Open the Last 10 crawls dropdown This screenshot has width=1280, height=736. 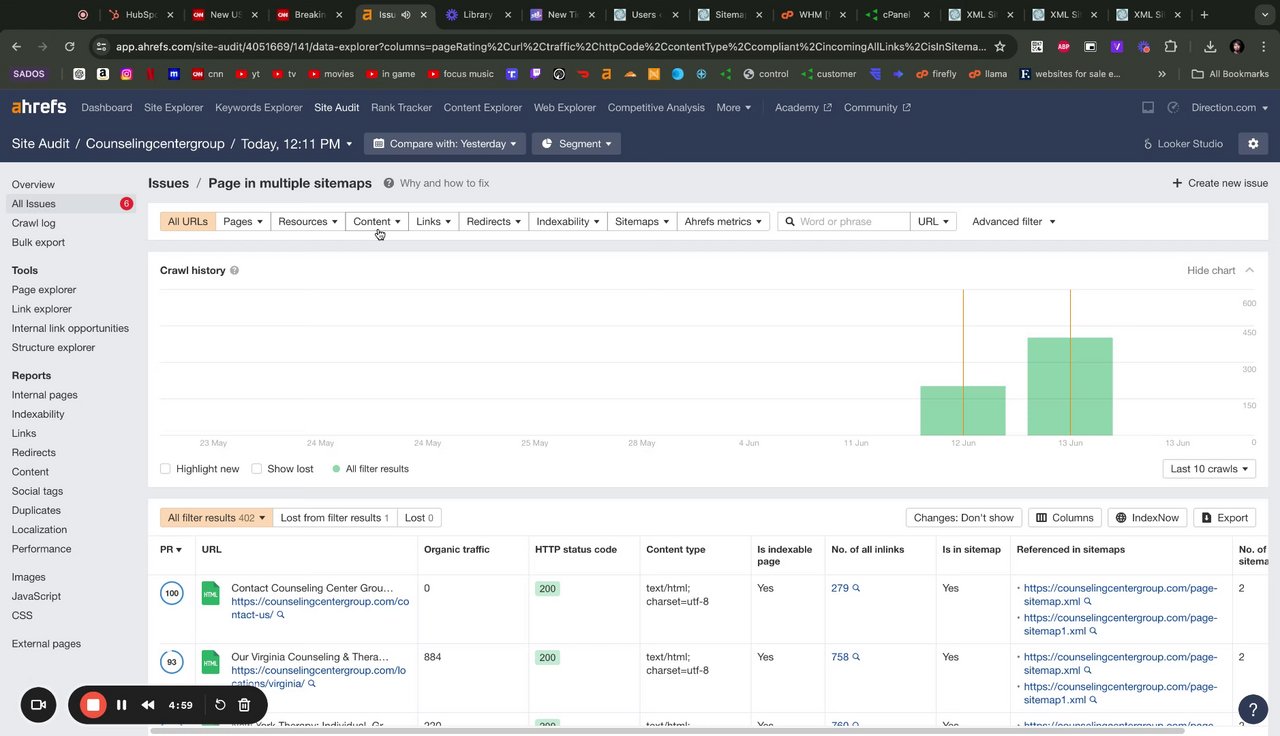coord(1209,469)
